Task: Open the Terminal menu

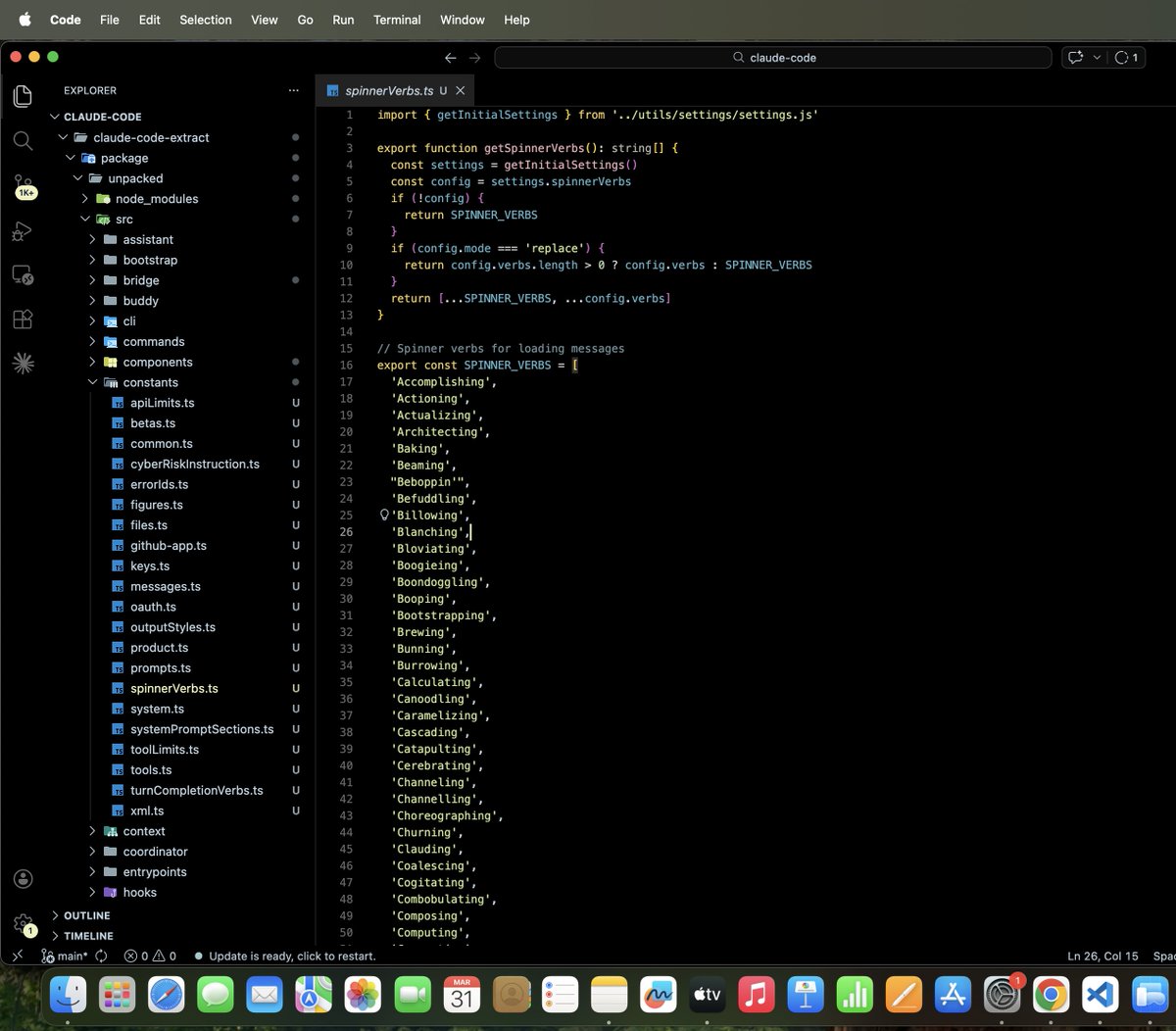Action: click(397, 20)
